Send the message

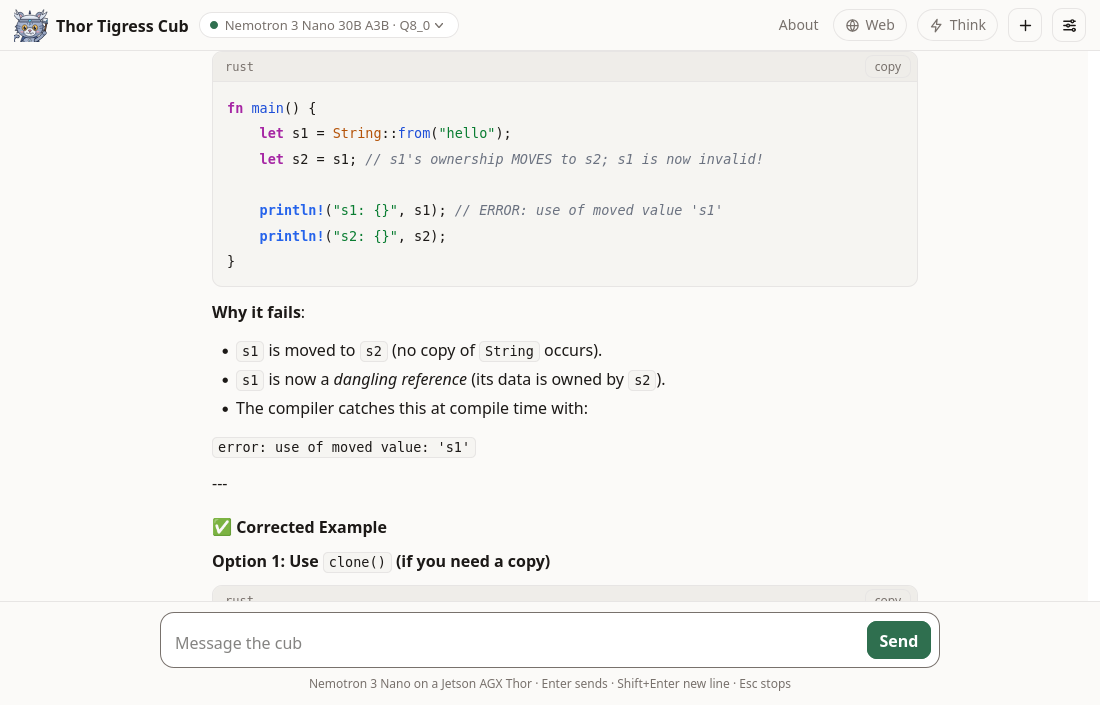click(898, 640)
